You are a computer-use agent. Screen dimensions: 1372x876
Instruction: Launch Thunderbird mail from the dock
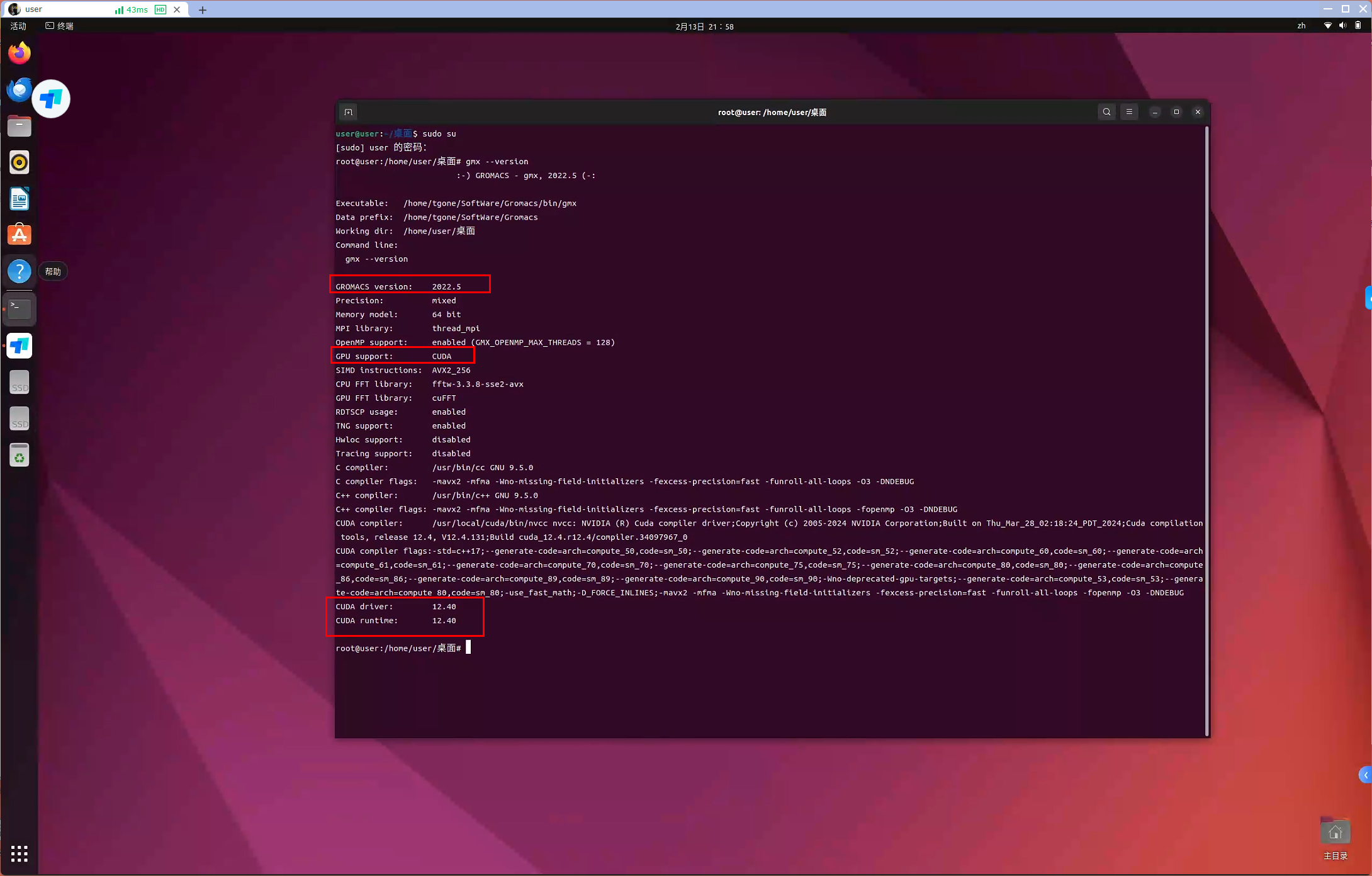click(x=19, y=89)
